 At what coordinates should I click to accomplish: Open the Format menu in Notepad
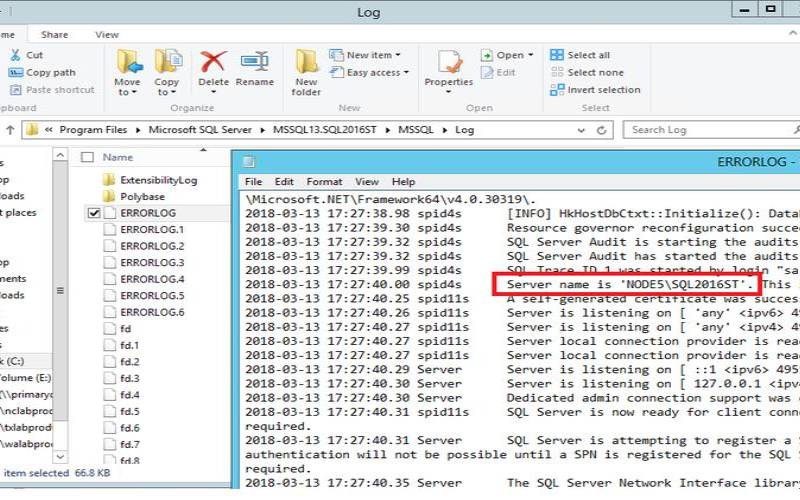coord(324,182)
